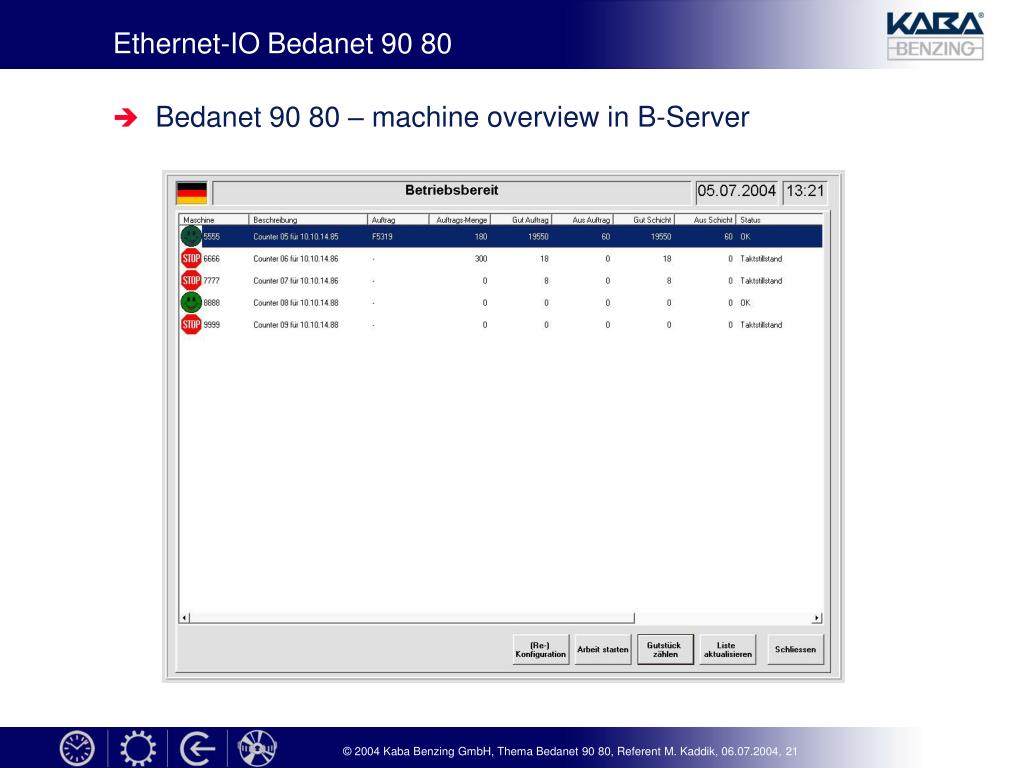This screenshot has width=1024, height=768.
Task: Click the Arbeit starten button
Action: [603, 650]
